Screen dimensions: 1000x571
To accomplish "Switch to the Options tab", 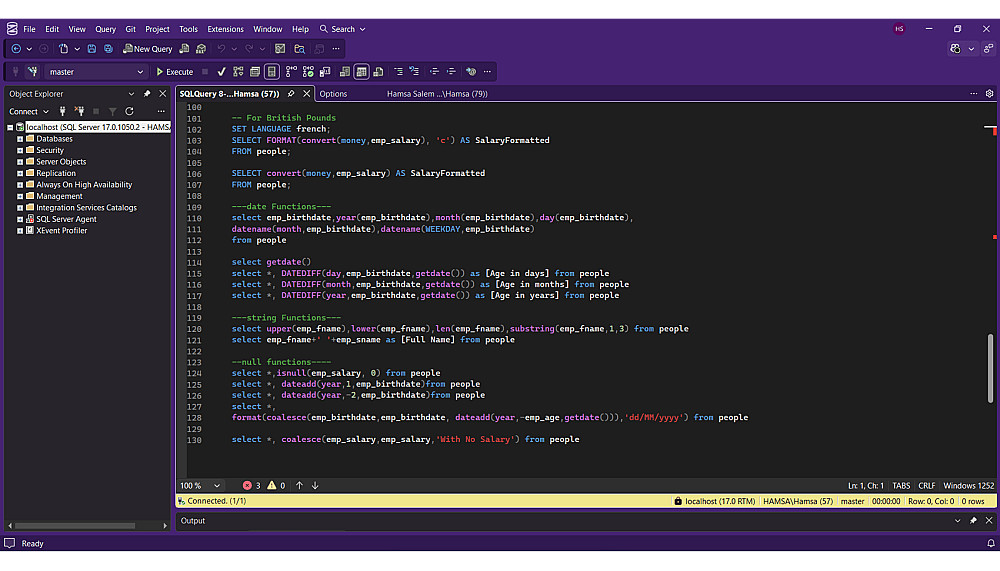I will point(333,94).
